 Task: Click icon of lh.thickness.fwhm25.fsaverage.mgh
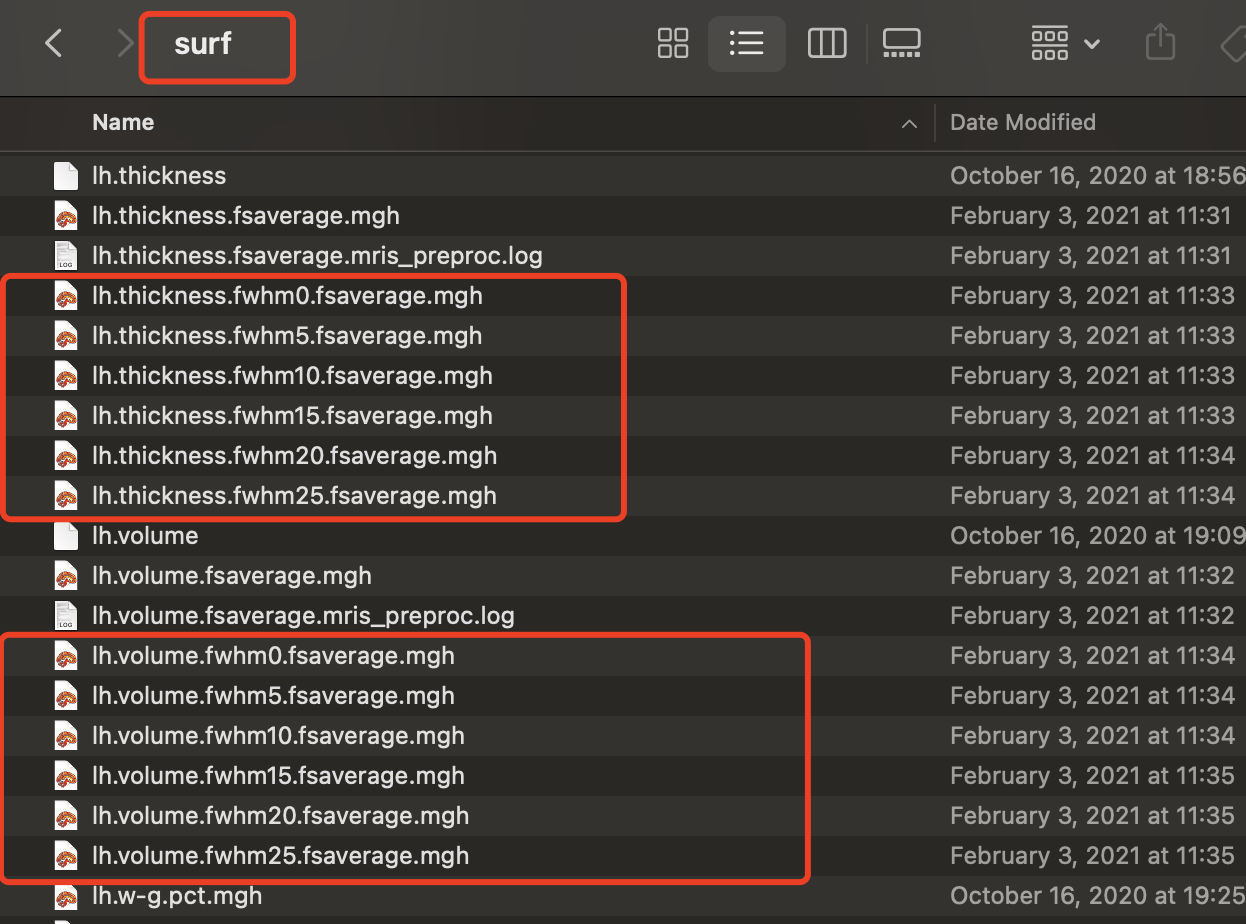[x=66, y=496]
